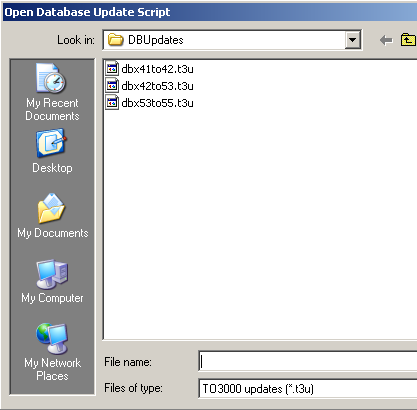Select the dbx42to53.t3u update script
The image size is (417, 410).
pos(157,86)
